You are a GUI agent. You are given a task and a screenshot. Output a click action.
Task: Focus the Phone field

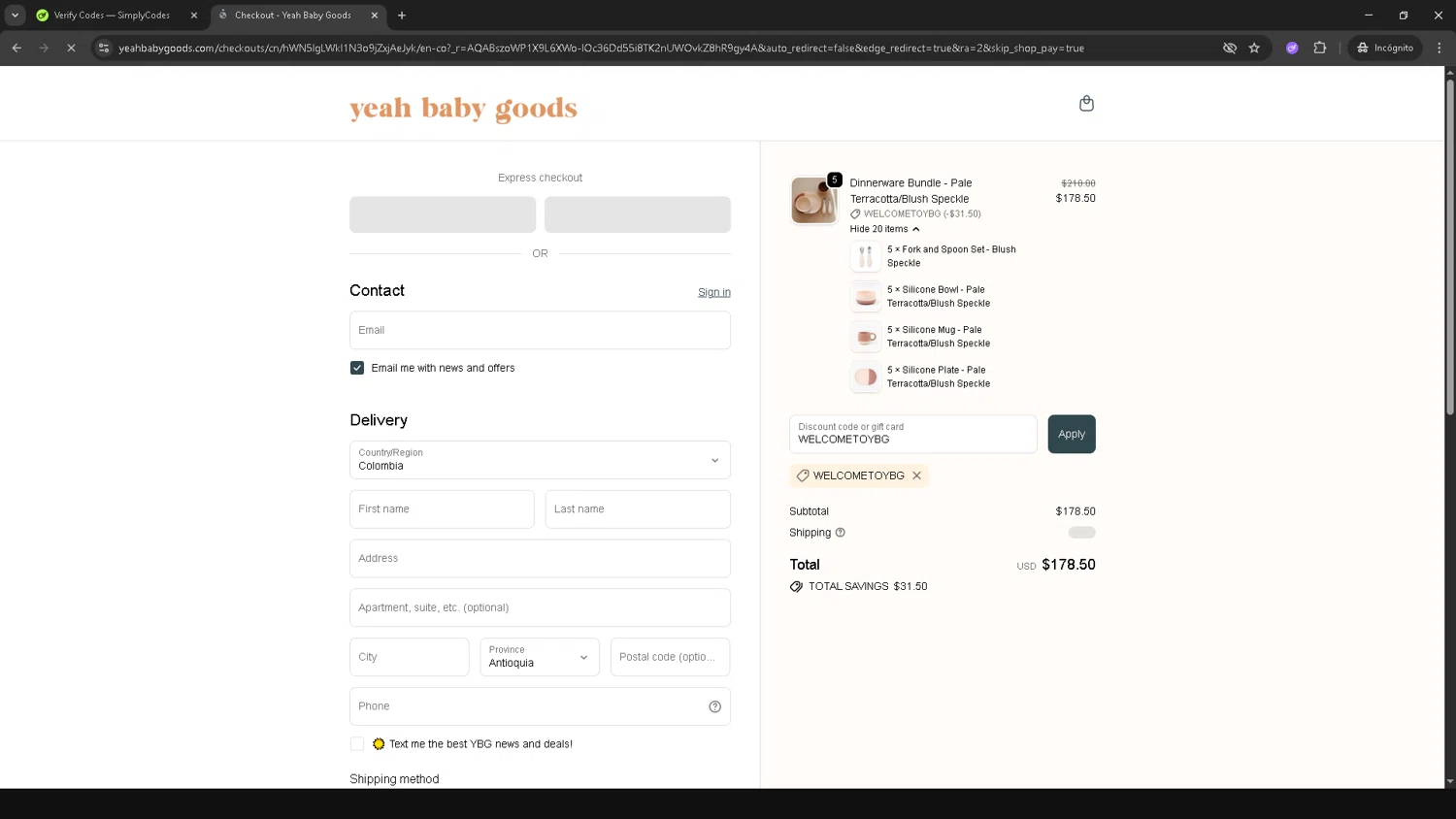point(540,706)
